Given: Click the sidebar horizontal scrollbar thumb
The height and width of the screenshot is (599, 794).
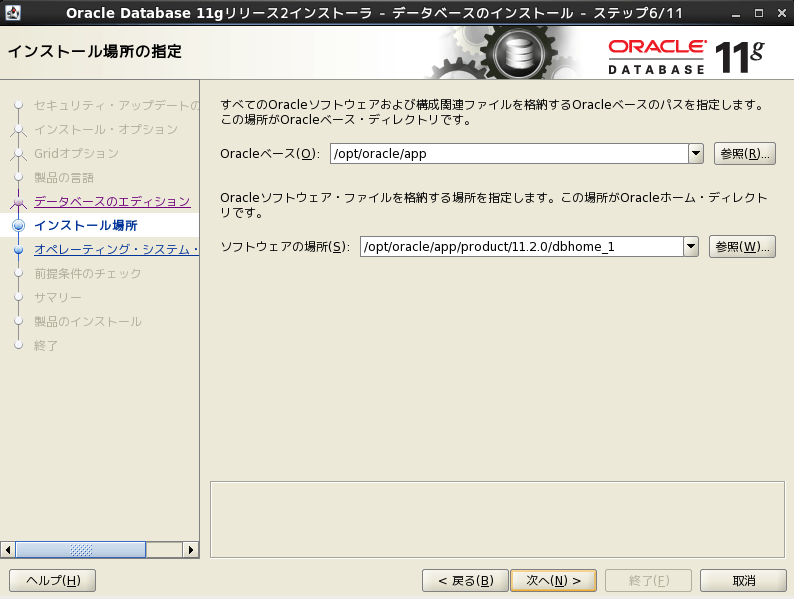Looking at the screenshot, I should pyautogui.click(x=80, y=550).
